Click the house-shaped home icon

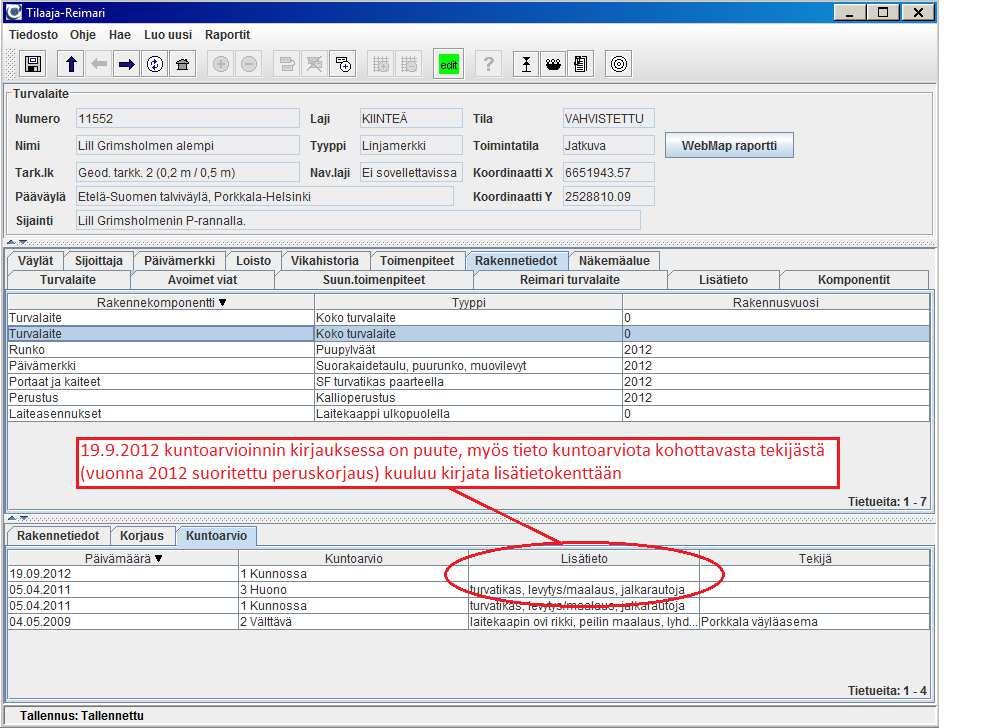(x=183, y=64)
